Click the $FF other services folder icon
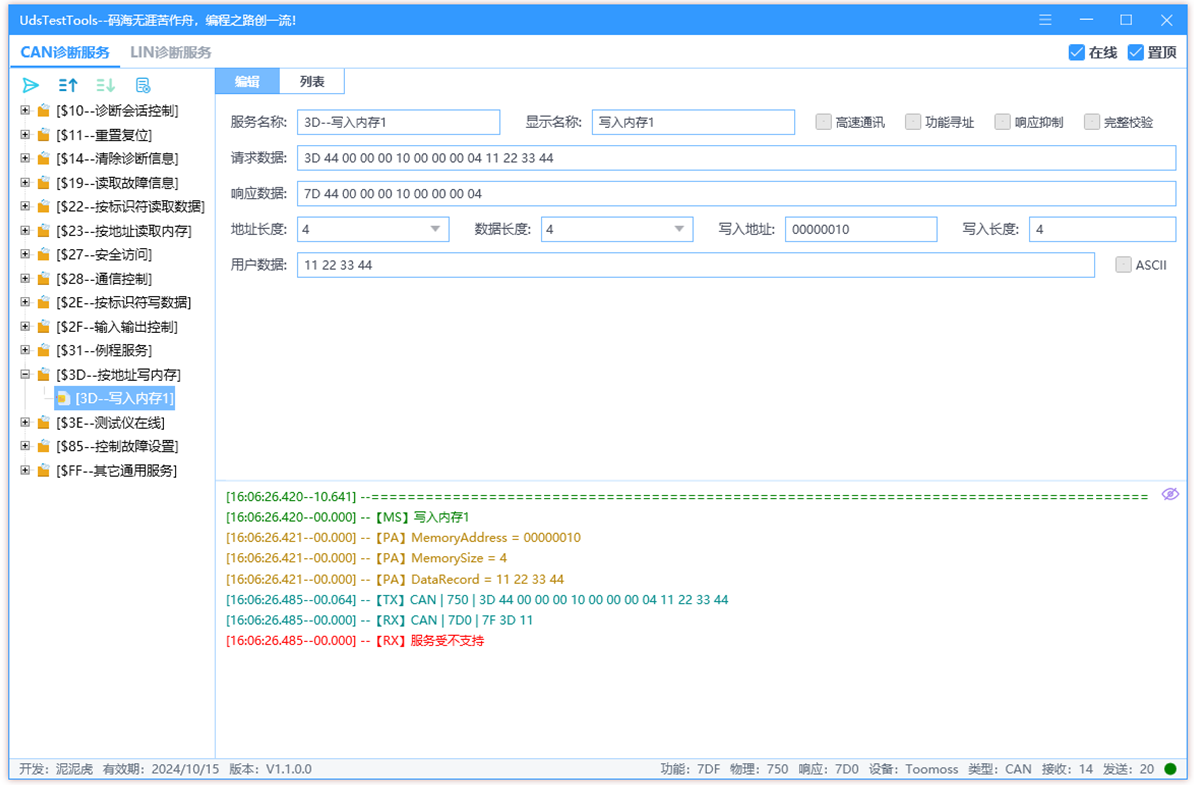Image resolution: width=1194 pixels, height=785 pixels. pyautogui.click(x=44, y=471)
